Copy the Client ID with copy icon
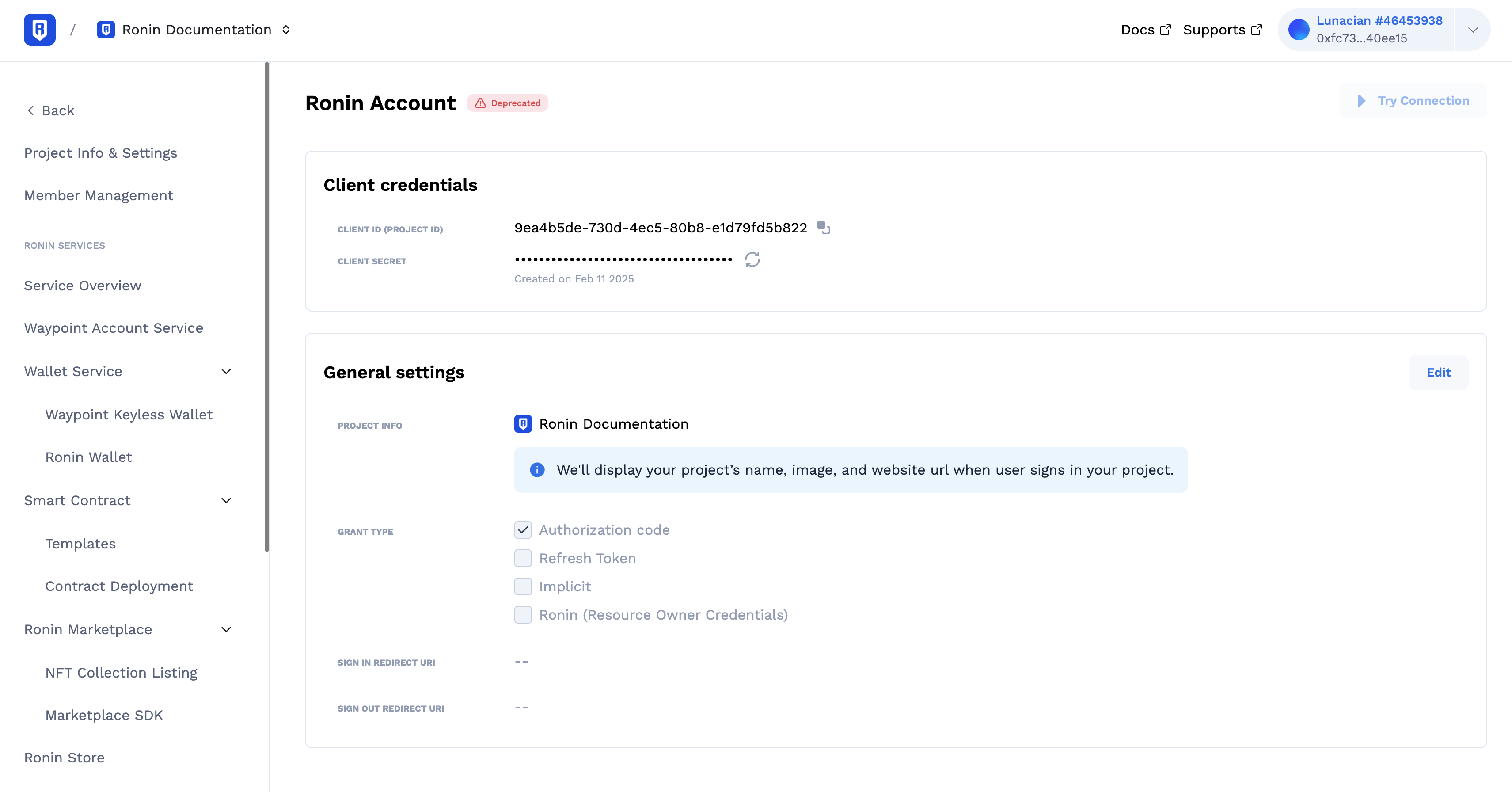The width and height of the screenshot is (1512, 792). click(x=824, y=228)
